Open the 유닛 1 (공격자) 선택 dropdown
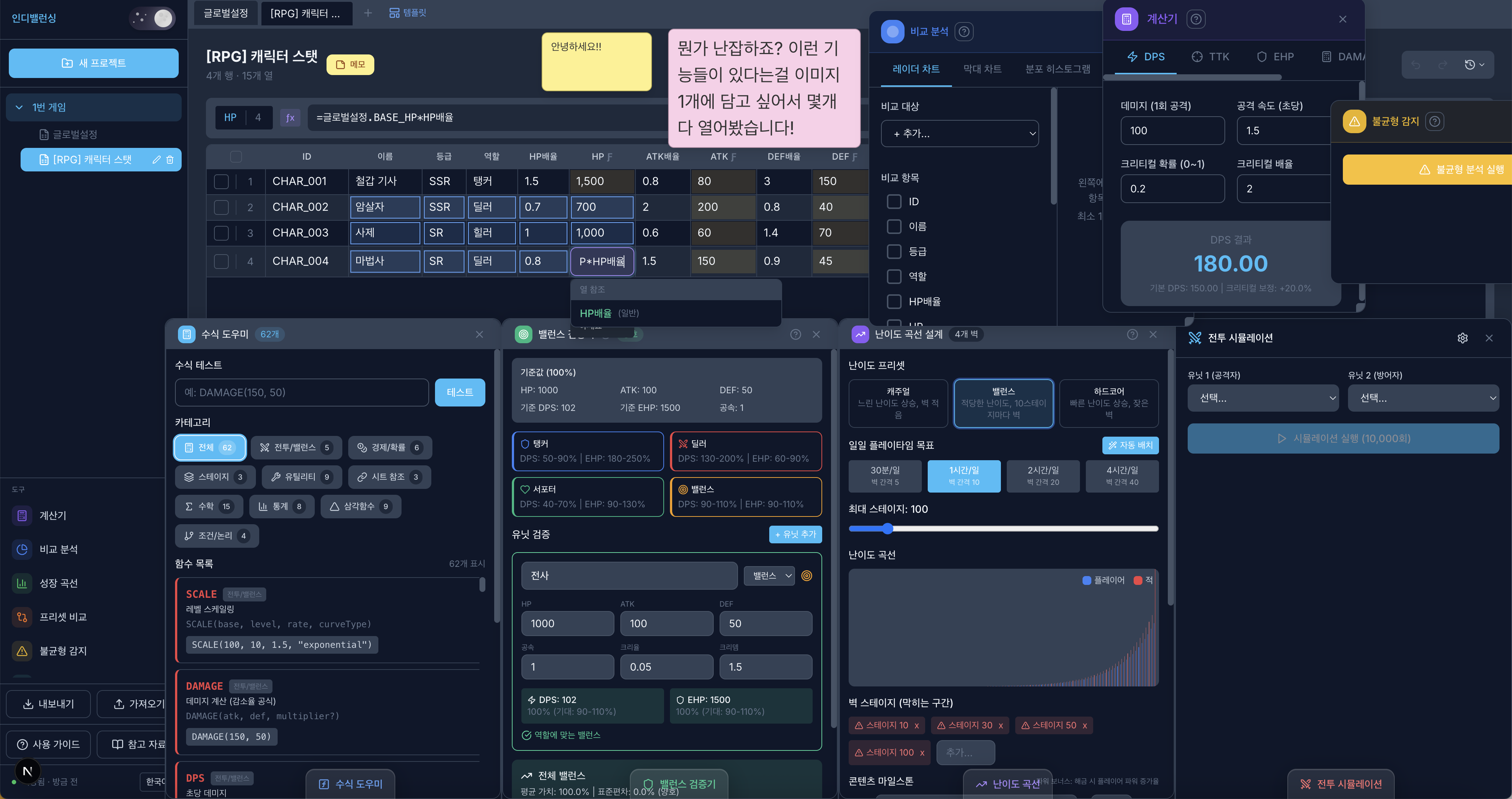Screen dimensions: 1512x799 (x=1263, y=398)
